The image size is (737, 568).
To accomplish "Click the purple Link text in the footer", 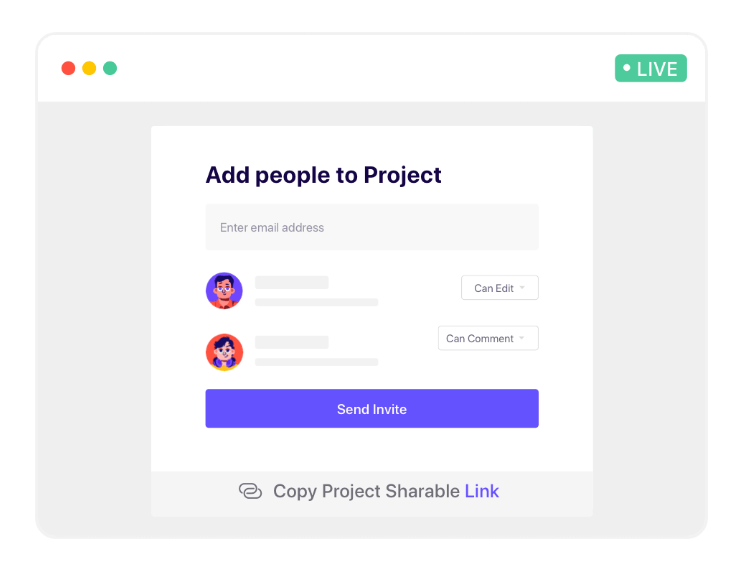I will pos(482,491).
